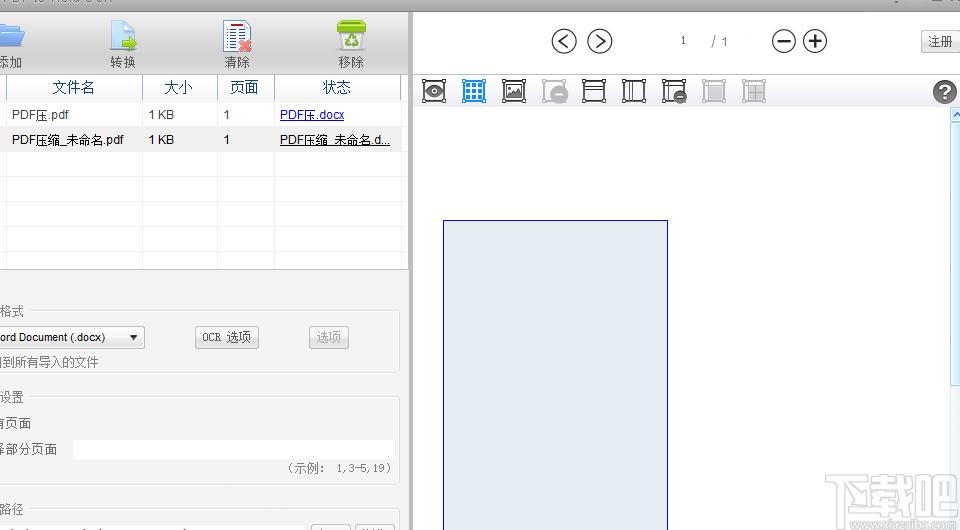This screenshot has width=960, height=530.
Task: Click the 1 KB size of PDF压.pdf
Action: pos(161,114)
